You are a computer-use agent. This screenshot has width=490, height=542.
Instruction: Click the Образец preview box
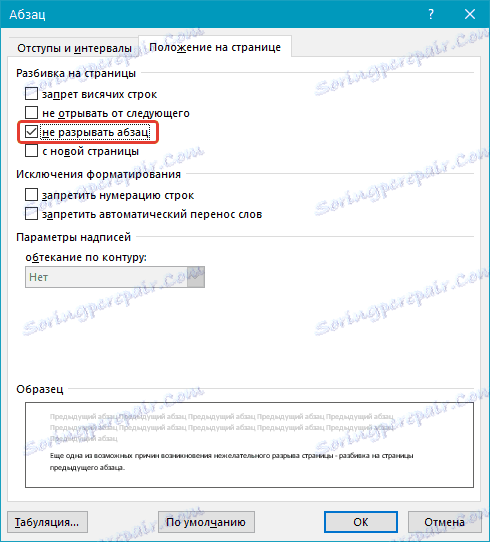click(249, 445)
